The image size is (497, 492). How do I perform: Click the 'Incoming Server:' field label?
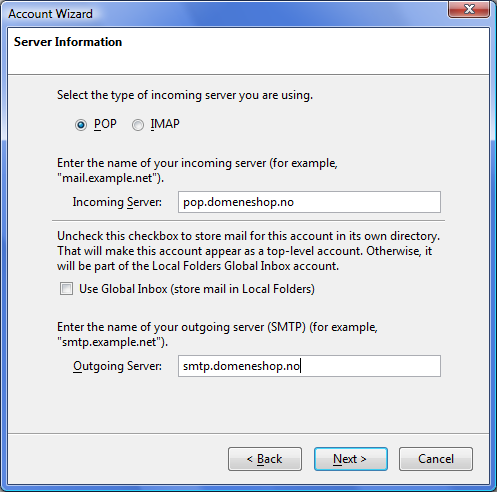pos(117,202)
